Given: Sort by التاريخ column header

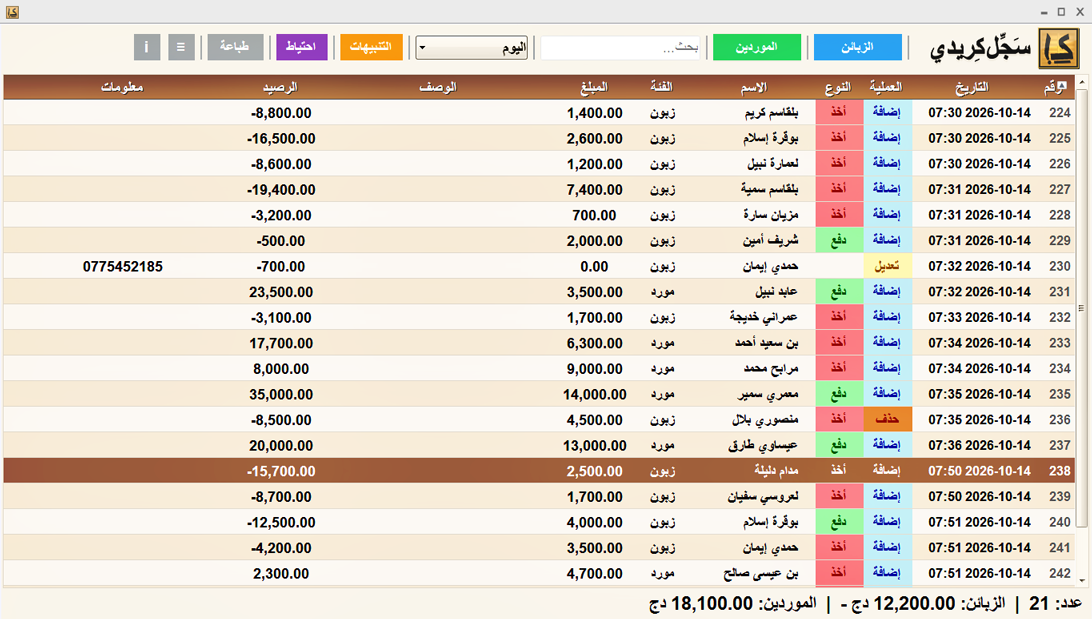Looking at the screenshot, I should point(971,87).
